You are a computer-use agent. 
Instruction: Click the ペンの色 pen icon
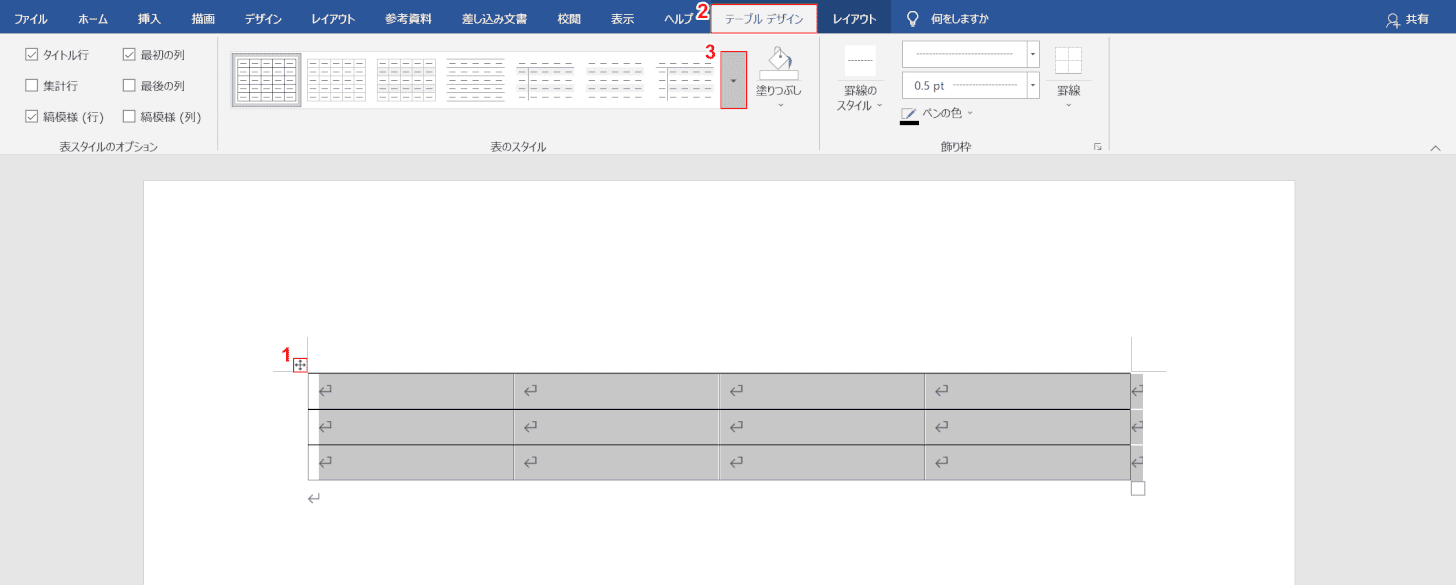coord(909,115)
